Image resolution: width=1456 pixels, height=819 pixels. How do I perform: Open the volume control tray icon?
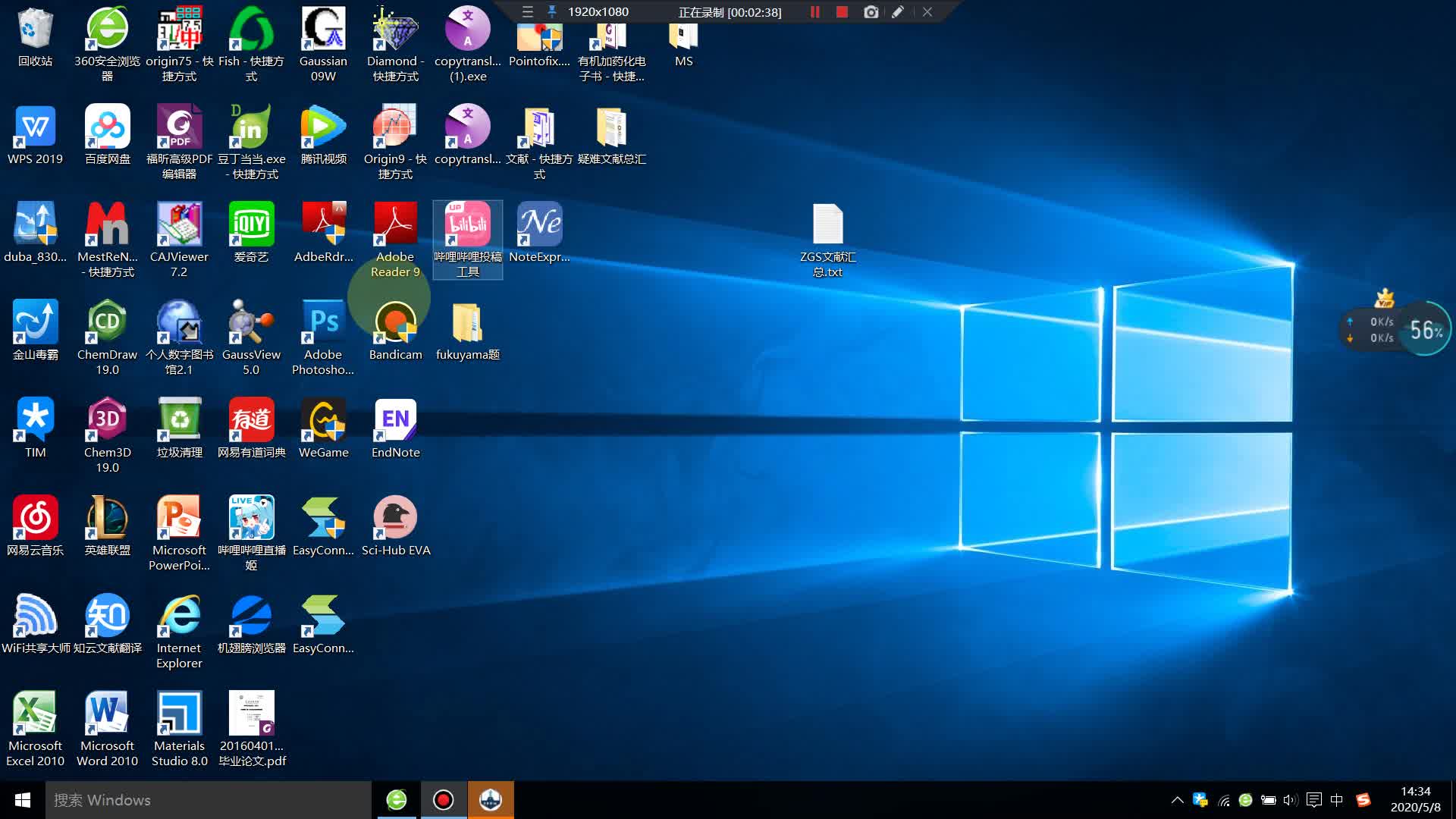tap(1291, 800)
